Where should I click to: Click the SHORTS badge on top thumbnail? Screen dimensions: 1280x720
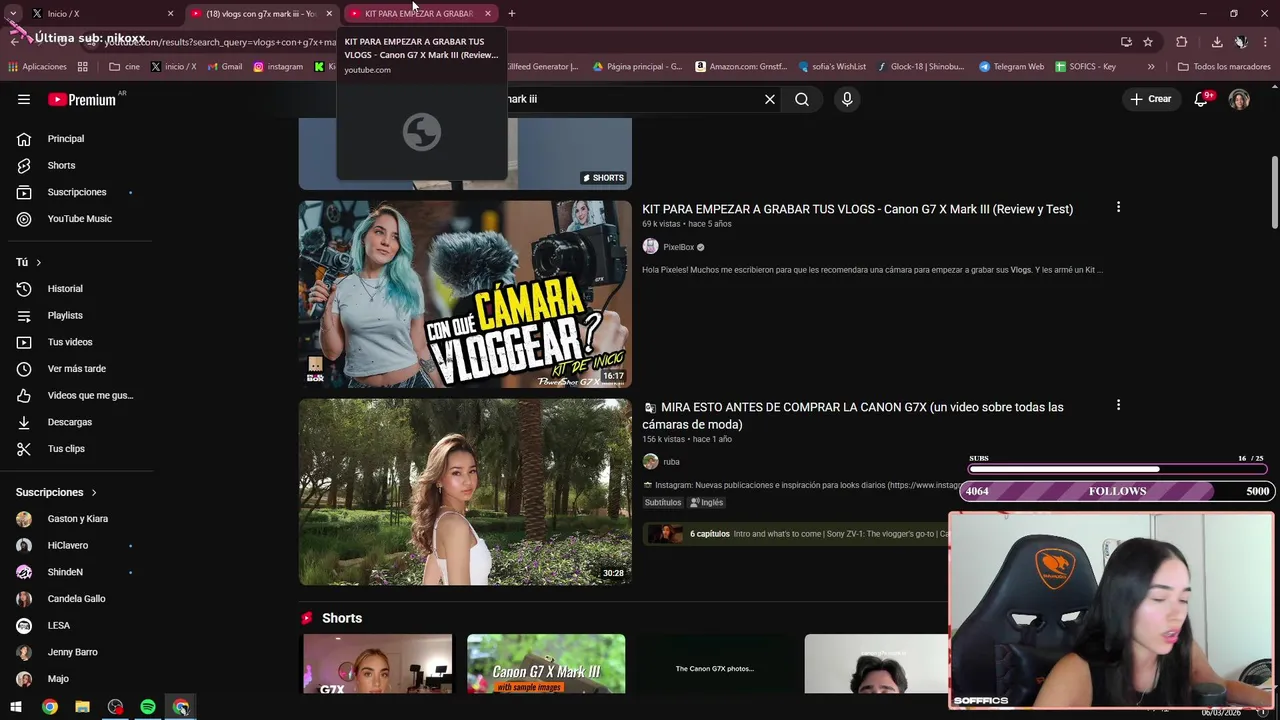[x=603, y=178]
